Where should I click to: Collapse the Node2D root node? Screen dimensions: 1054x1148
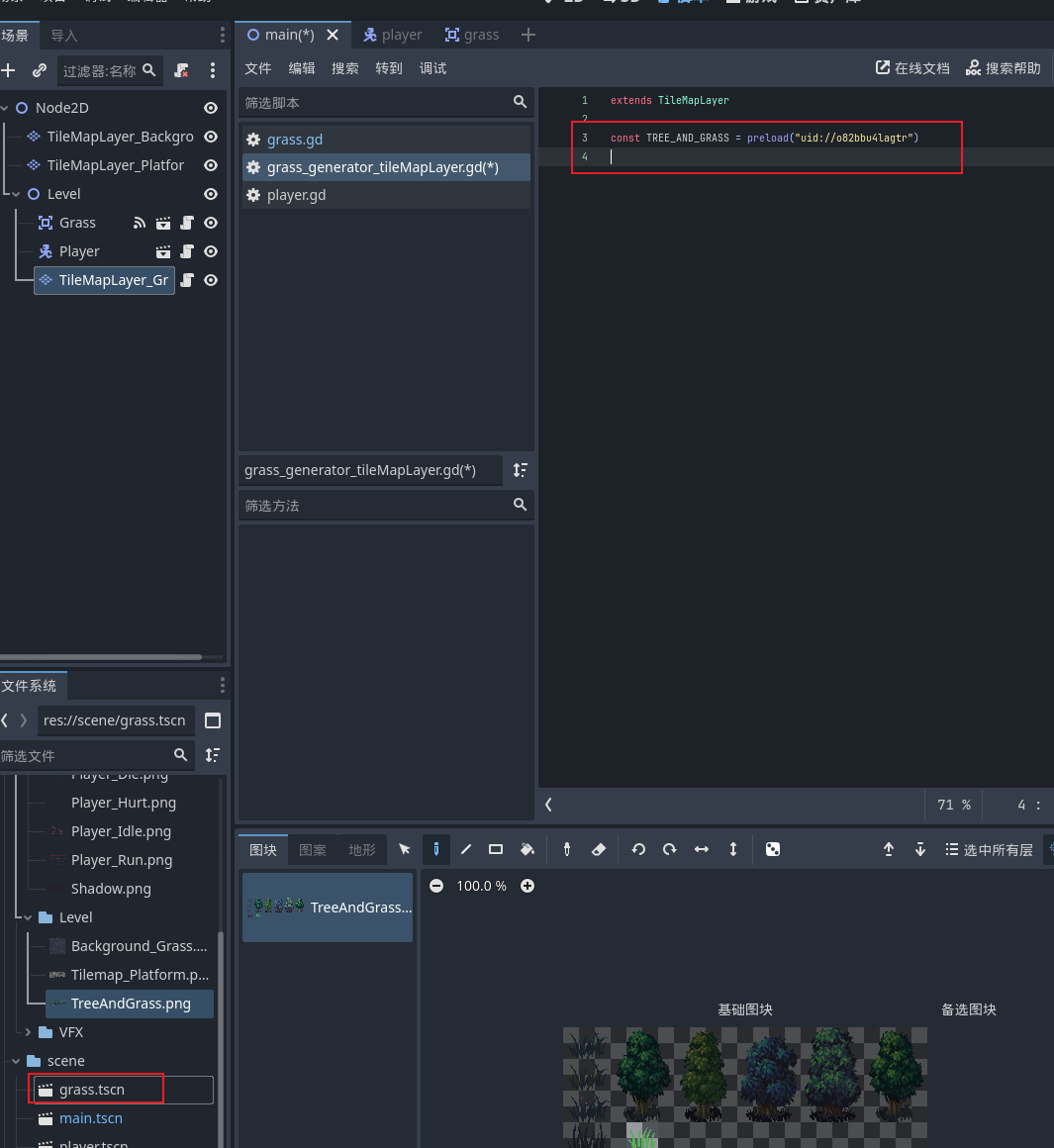pyautogui.click(x=4, y=108)
